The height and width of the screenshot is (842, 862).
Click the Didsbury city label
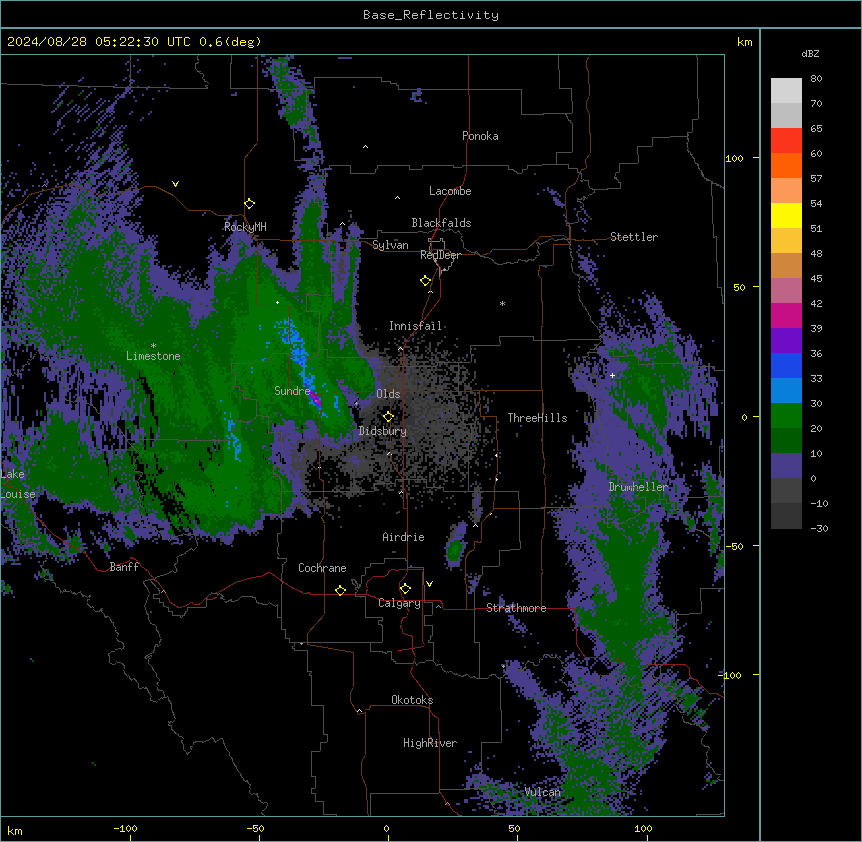(x=383, y=431)
